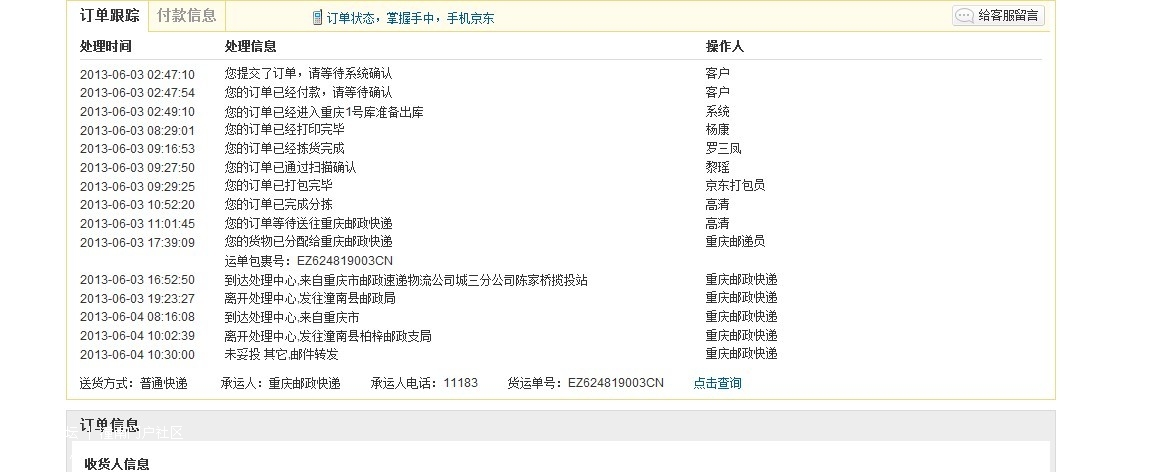
Task: Select the 处理时间 column header
Action: [x=106, y=46]
